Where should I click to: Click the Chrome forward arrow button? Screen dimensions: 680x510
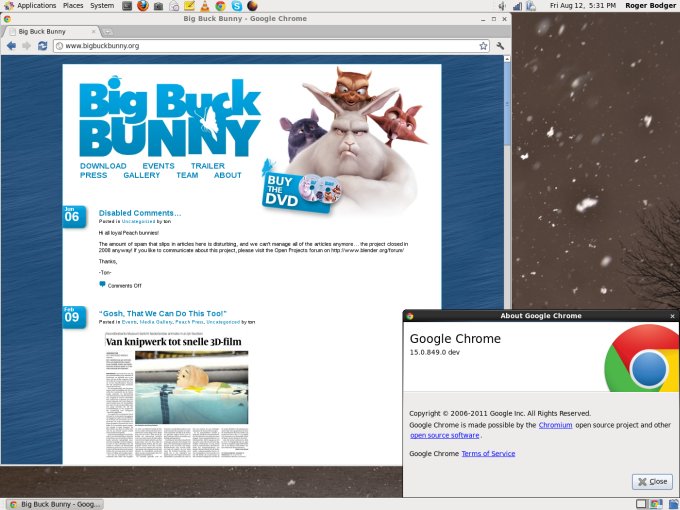(26, 46)
